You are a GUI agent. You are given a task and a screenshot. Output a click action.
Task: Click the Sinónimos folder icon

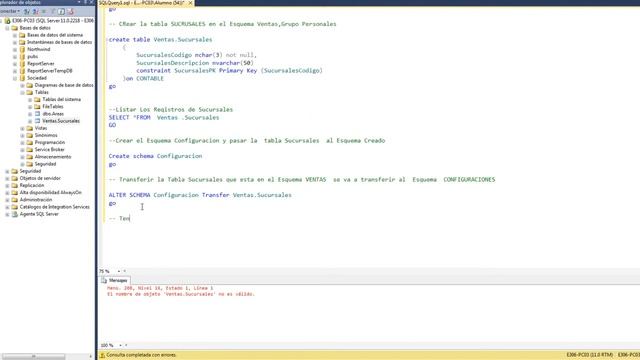pyautogui.click(x=29, y=135)
